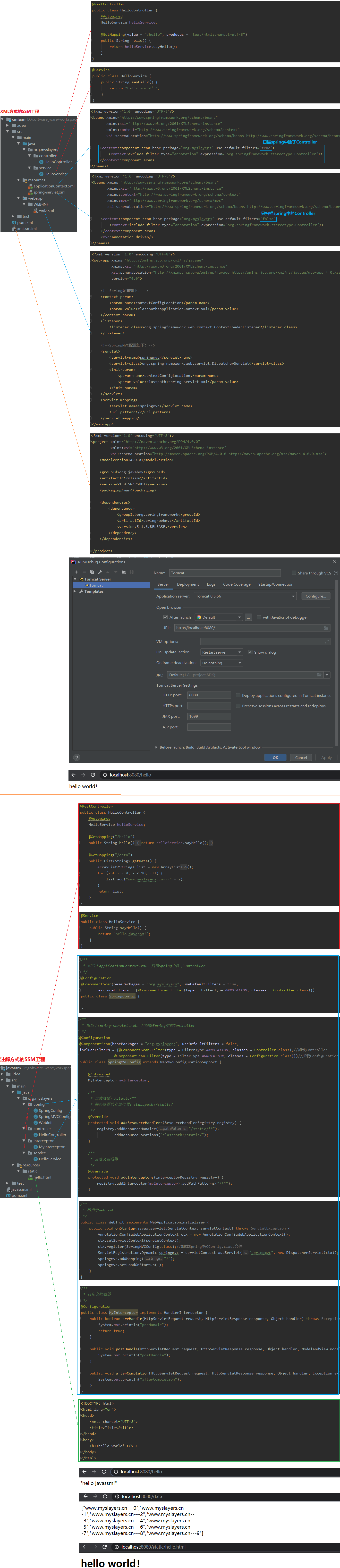Click the Add New Configuration plus icon
Screen dimensions: 340x1568
click(76, 572)
